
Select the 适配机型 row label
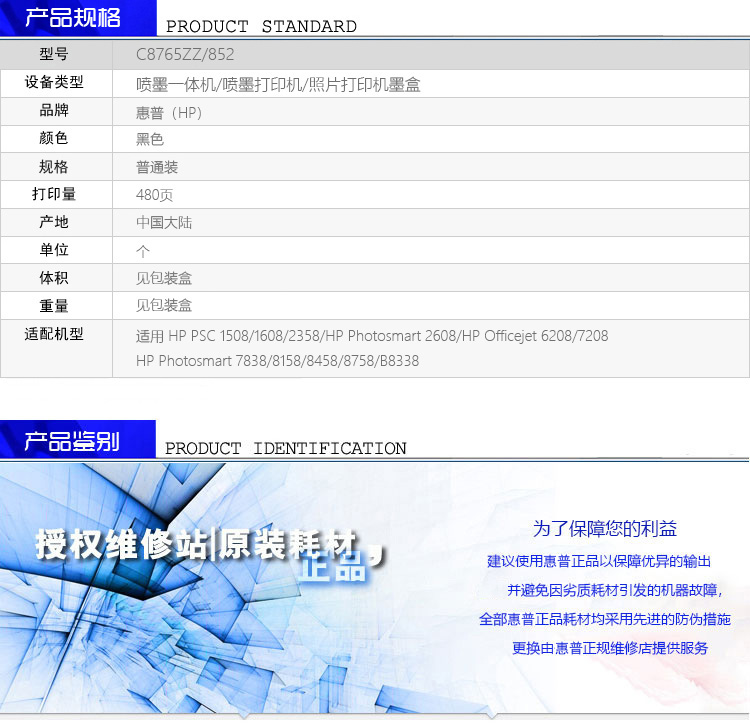pos(54,333)
